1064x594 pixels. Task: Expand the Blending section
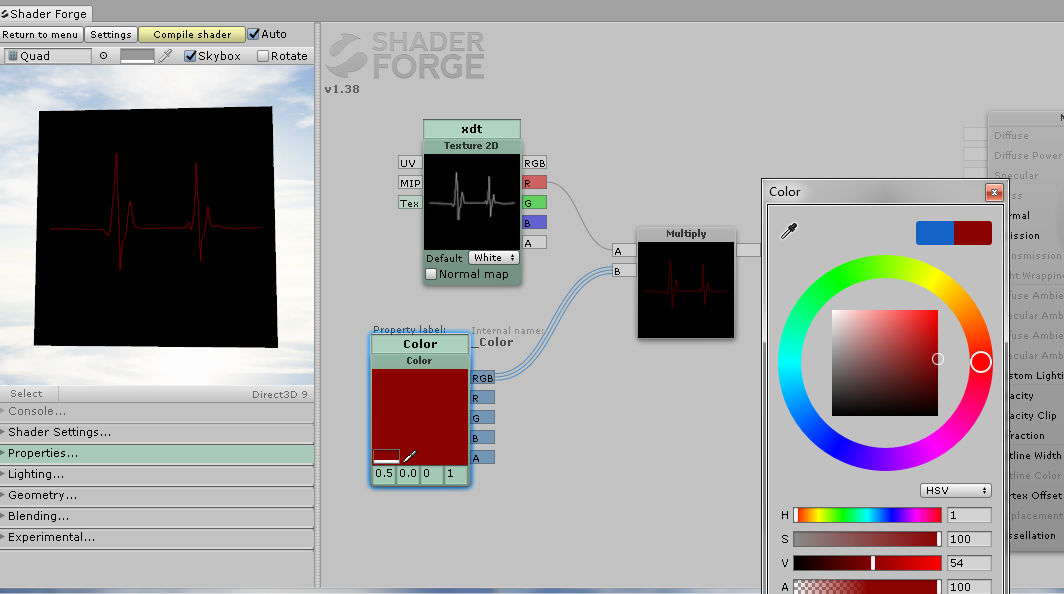click(157, 517)
